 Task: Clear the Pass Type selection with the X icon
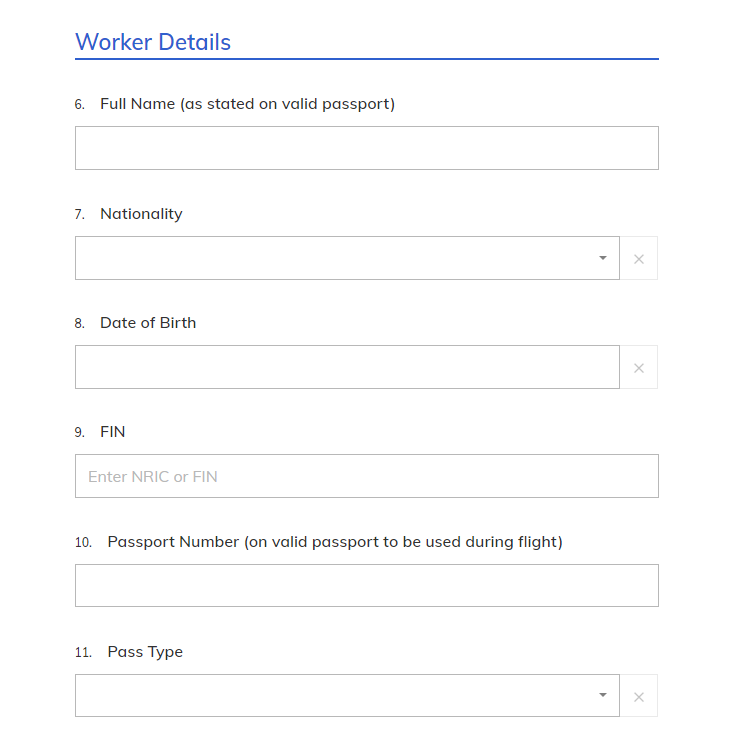pyautogui.click(x=639, y=696)
